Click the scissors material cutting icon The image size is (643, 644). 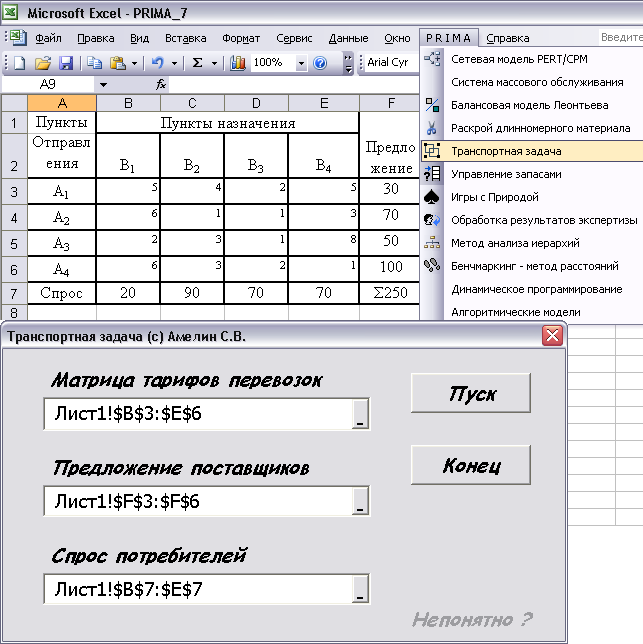[x=431, y=128]
